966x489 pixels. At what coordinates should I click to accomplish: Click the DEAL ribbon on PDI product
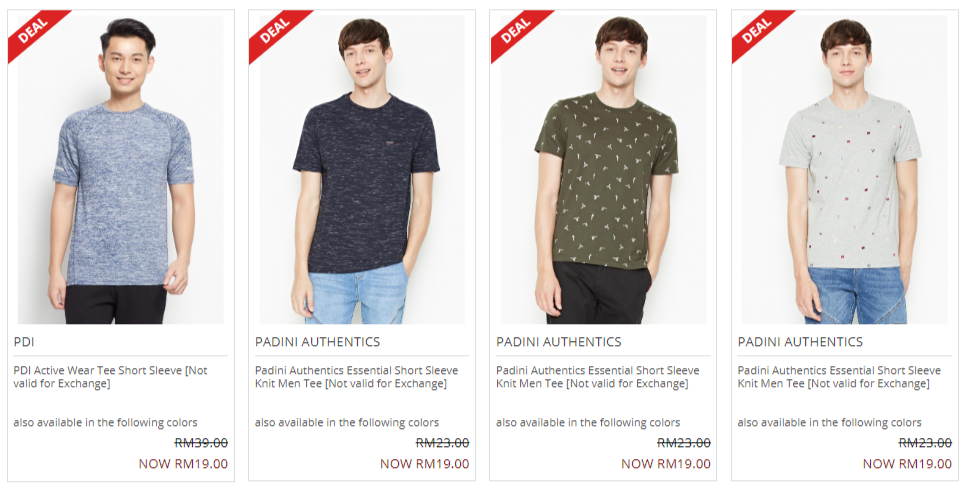click(32, 31)
